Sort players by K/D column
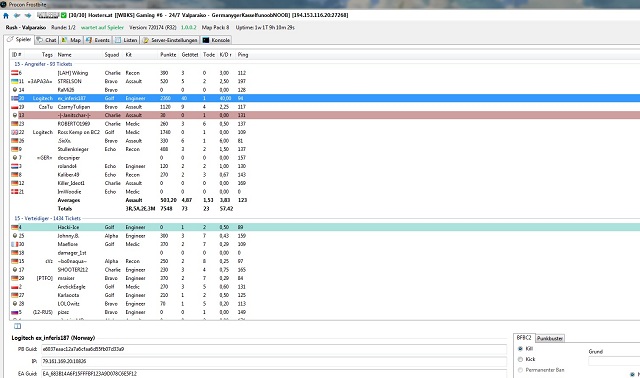Screen dimensions: 640x378 coord(226,55)
